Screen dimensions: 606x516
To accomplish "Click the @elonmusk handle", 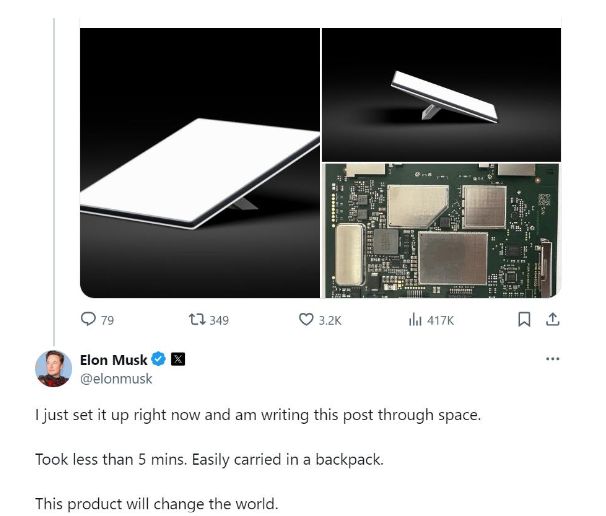I will pos(116,379).
